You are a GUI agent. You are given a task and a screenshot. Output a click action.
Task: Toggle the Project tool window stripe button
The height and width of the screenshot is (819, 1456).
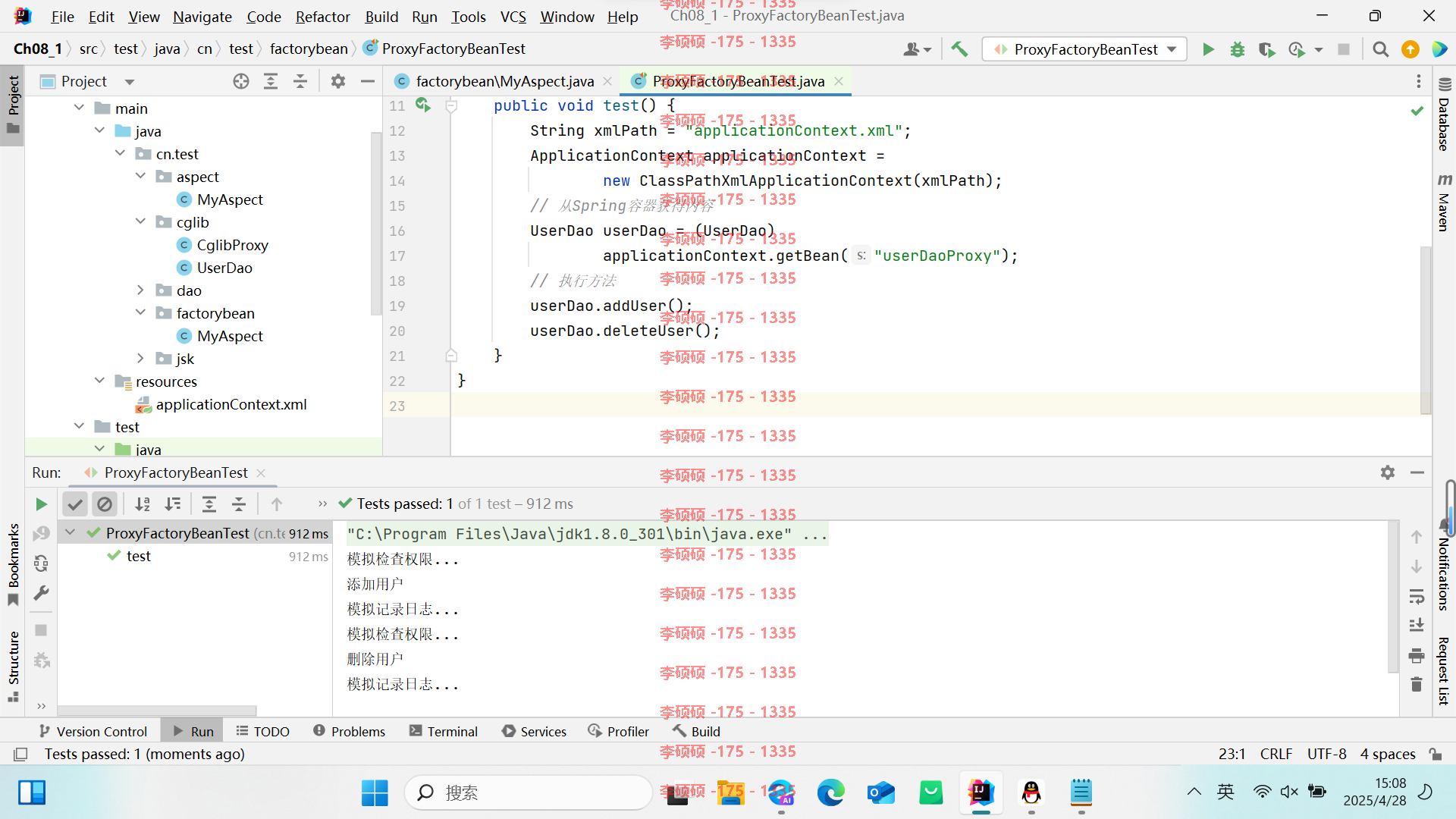pos(13,105)
